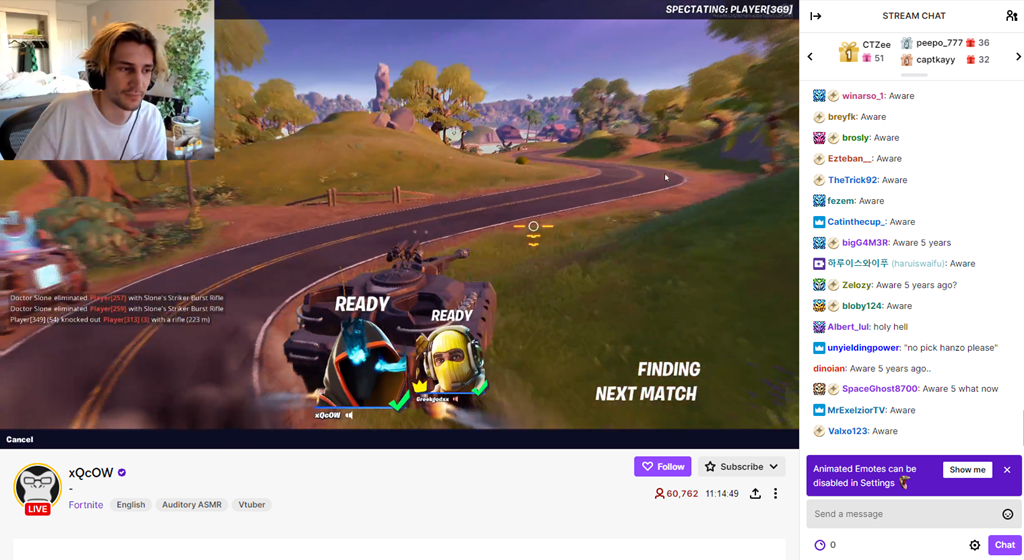Share the stream via share icon

click(x=755, y=494)
